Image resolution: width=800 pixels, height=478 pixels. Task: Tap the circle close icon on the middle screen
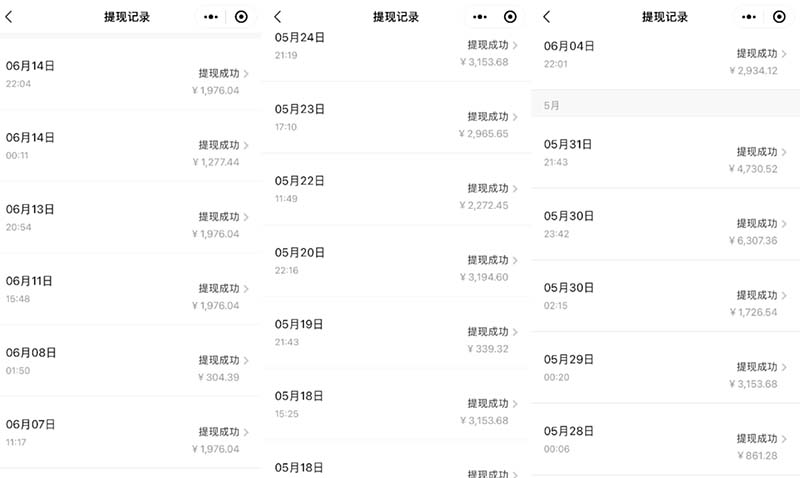[x=510, y=17]
